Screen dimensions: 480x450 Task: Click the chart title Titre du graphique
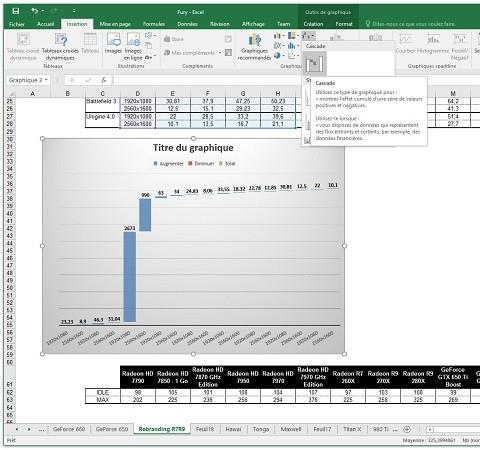click(193, 148)
